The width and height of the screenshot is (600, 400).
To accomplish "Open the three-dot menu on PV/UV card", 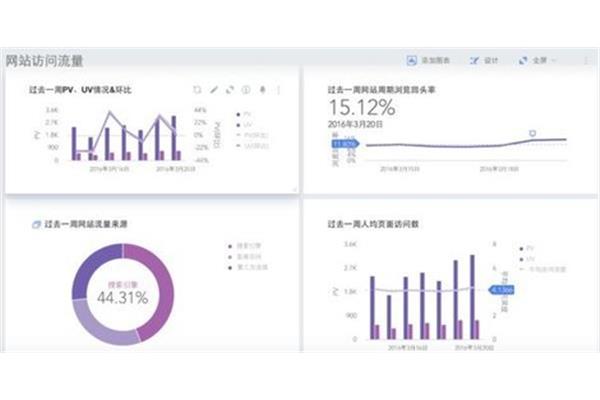I will click(279, 90).
